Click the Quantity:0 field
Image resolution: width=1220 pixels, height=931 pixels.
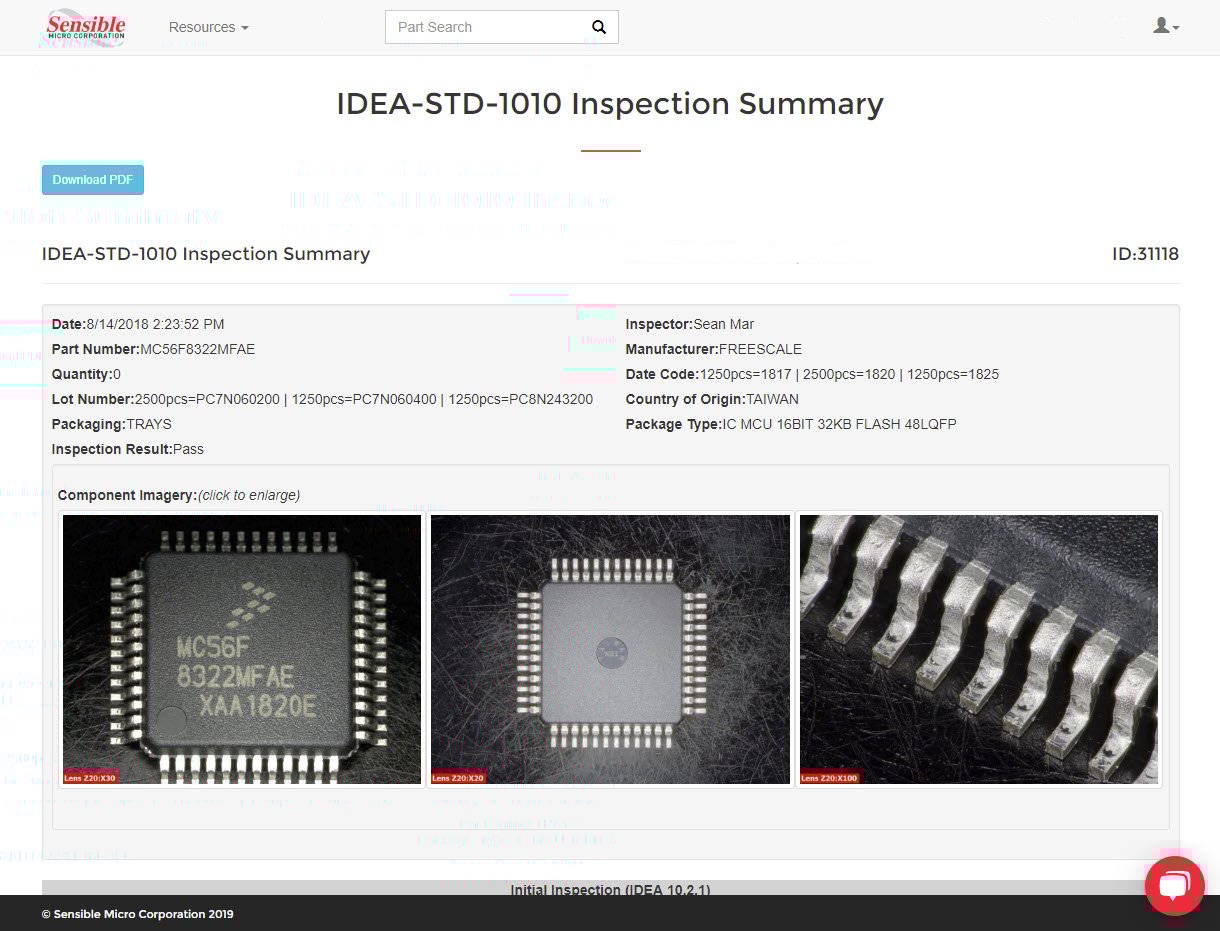click(86, 374)
